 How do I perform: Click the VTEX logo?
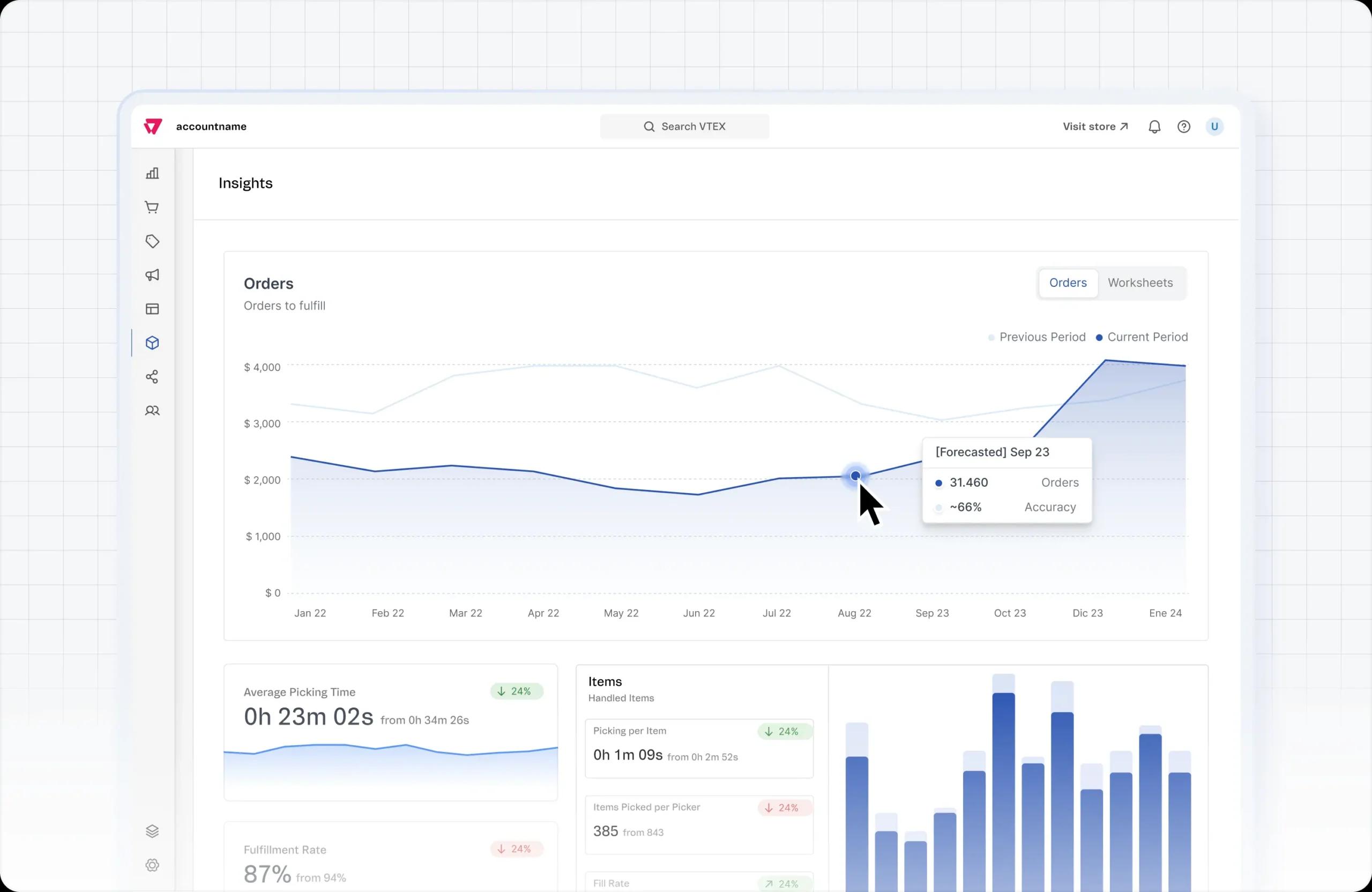153,127
